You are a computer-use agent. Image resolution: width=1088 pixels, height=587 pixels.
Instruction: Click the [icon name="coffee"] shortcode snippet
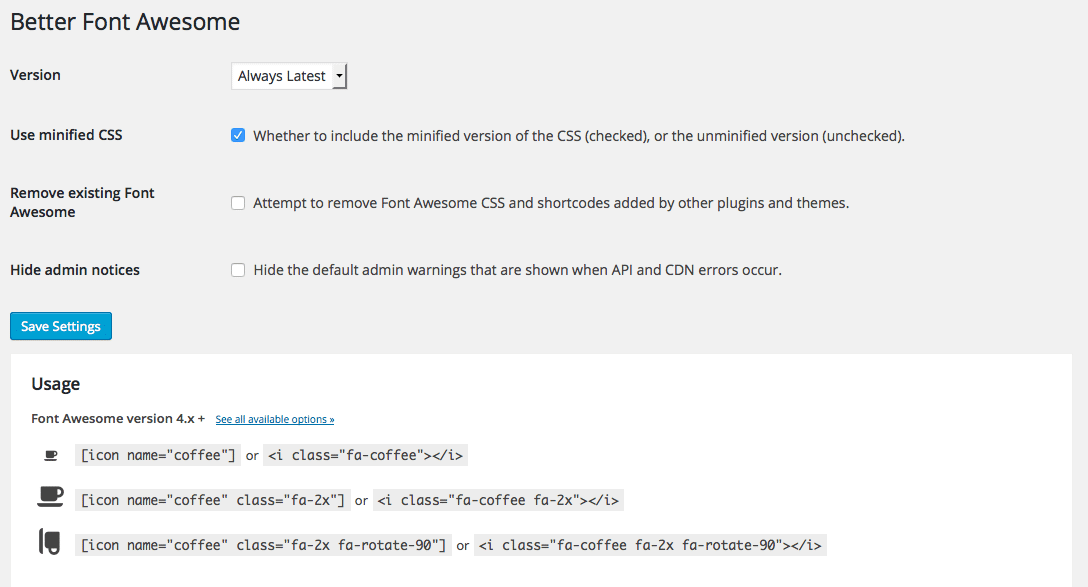click(157, 455)
